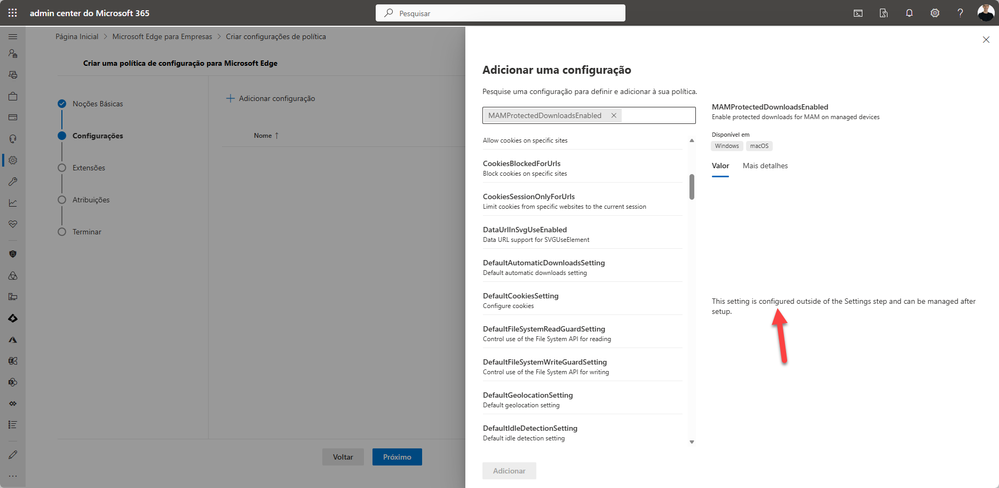Collapse the left navigation hamburger menu
The height and width of the screenshot is (488, 999).
[x=13, y=37]
